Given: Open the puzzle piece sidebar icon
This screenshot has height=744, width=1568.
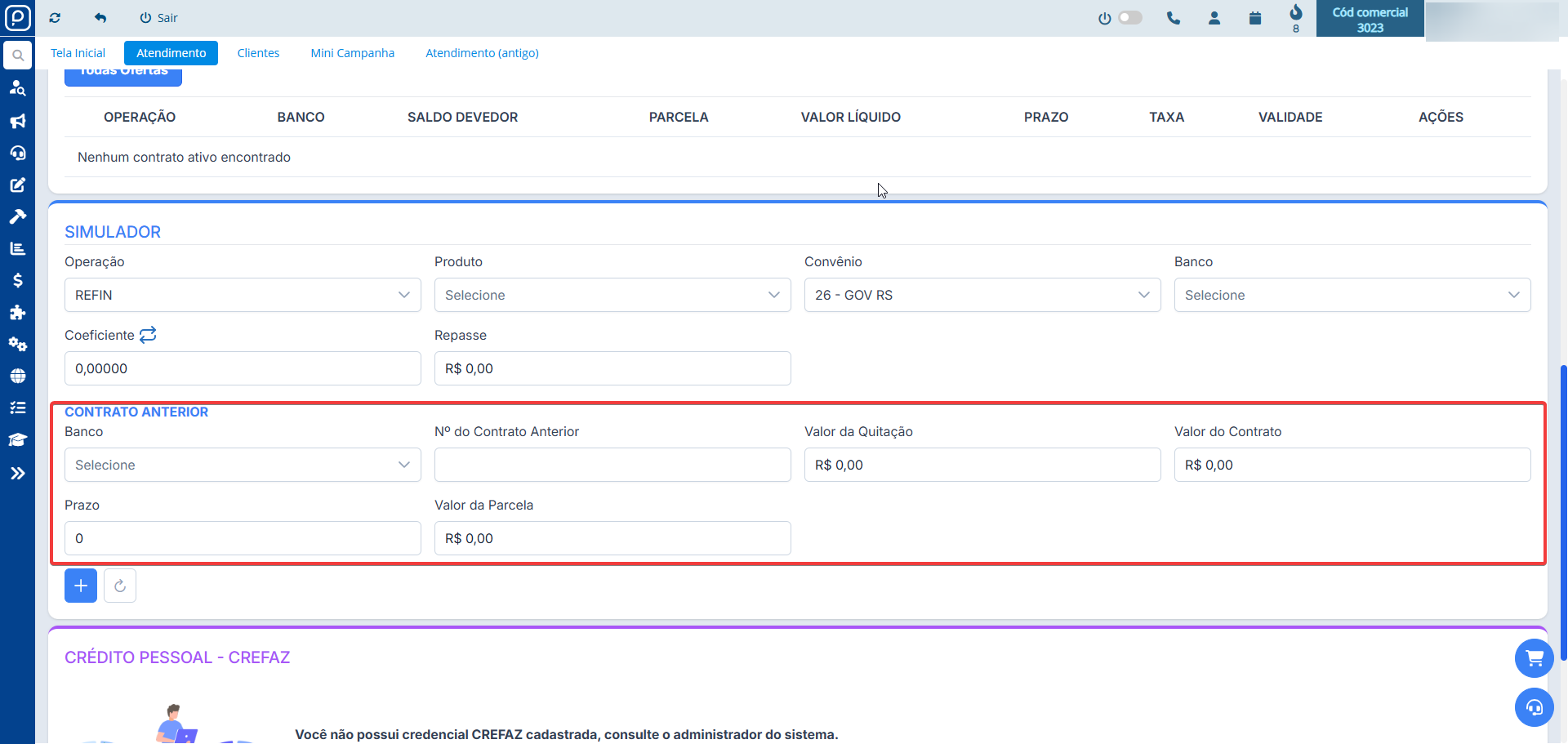Looking at the screenshot, I should click(17, 312).
